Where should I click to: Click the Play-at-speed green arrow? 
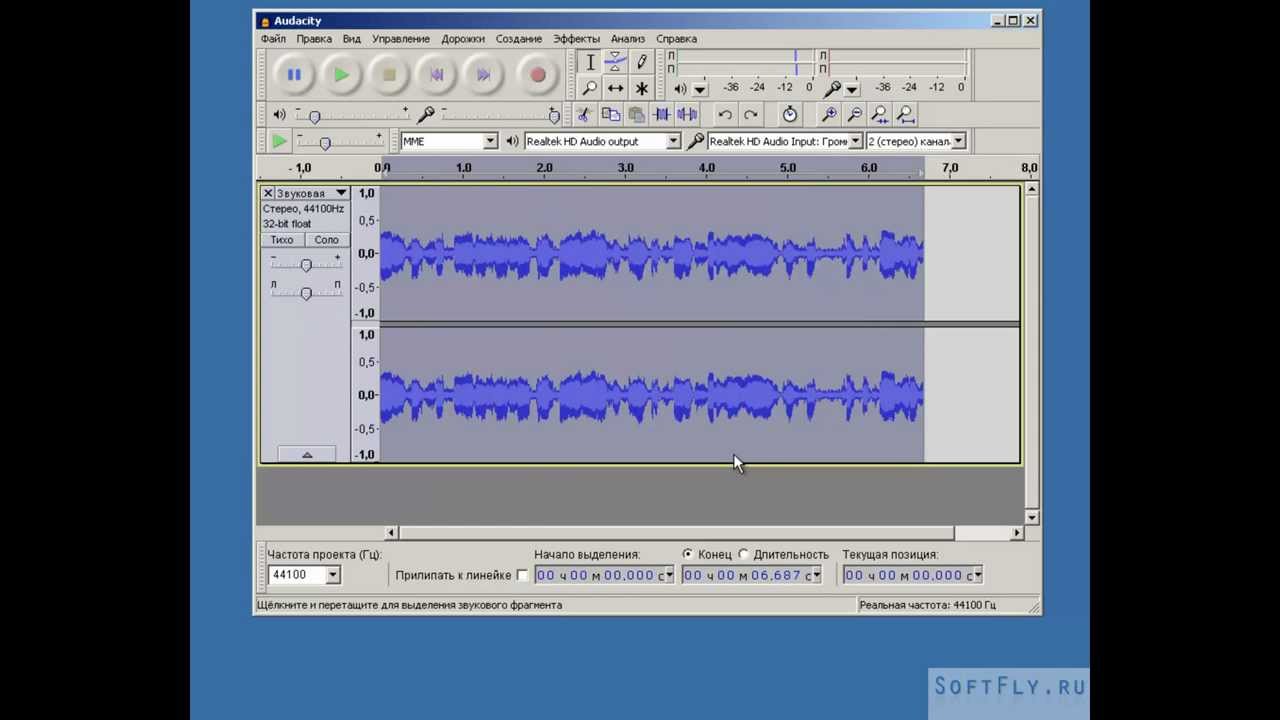279,141
